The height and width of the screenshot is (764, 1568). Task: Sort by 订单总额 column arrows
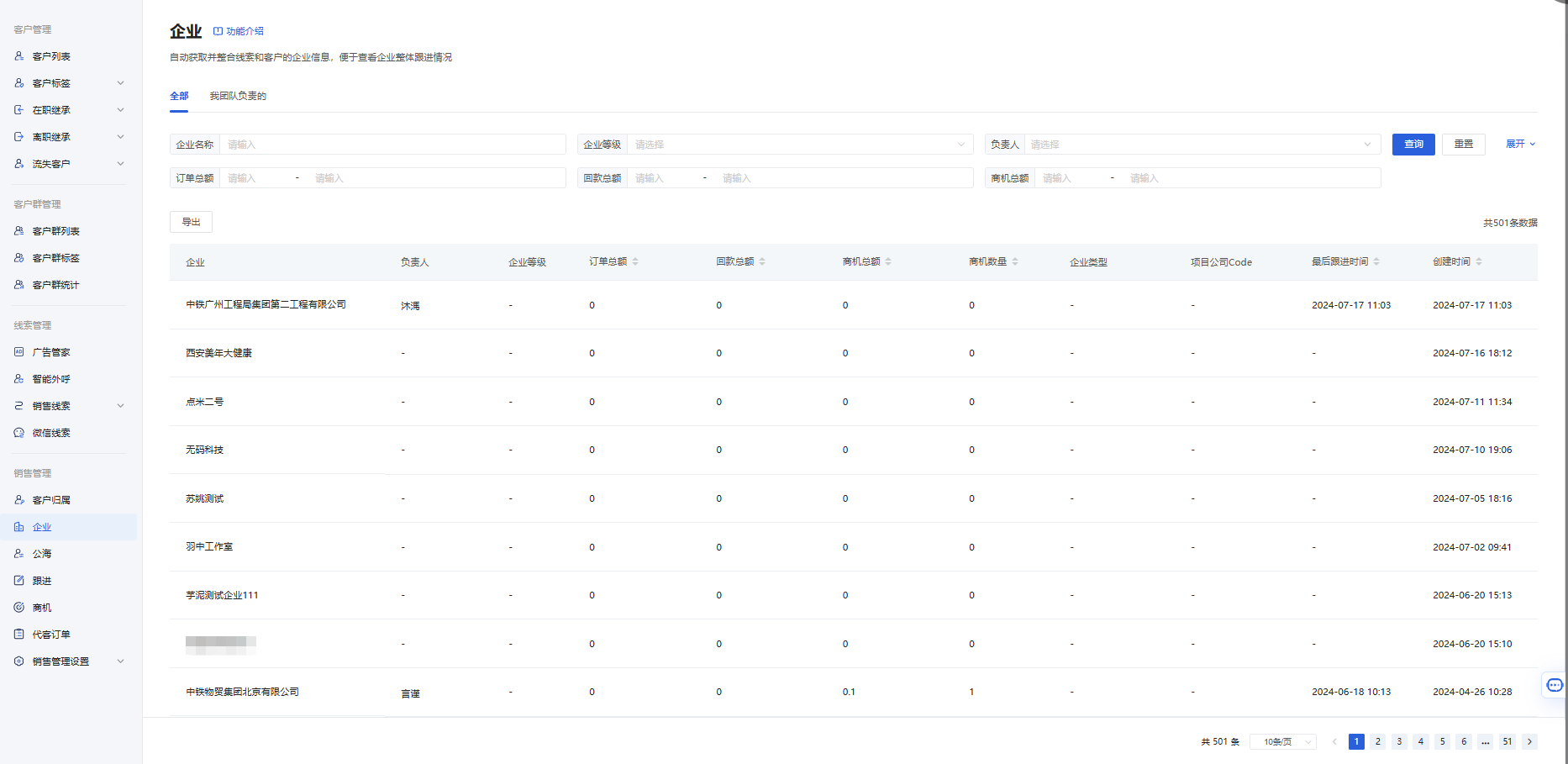coord(635,261)
